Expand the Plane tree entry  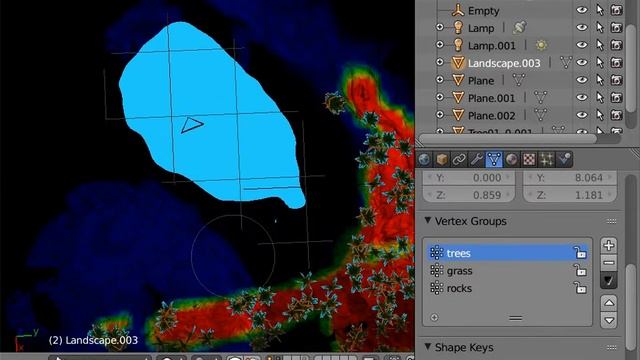[x=440, y=80]
